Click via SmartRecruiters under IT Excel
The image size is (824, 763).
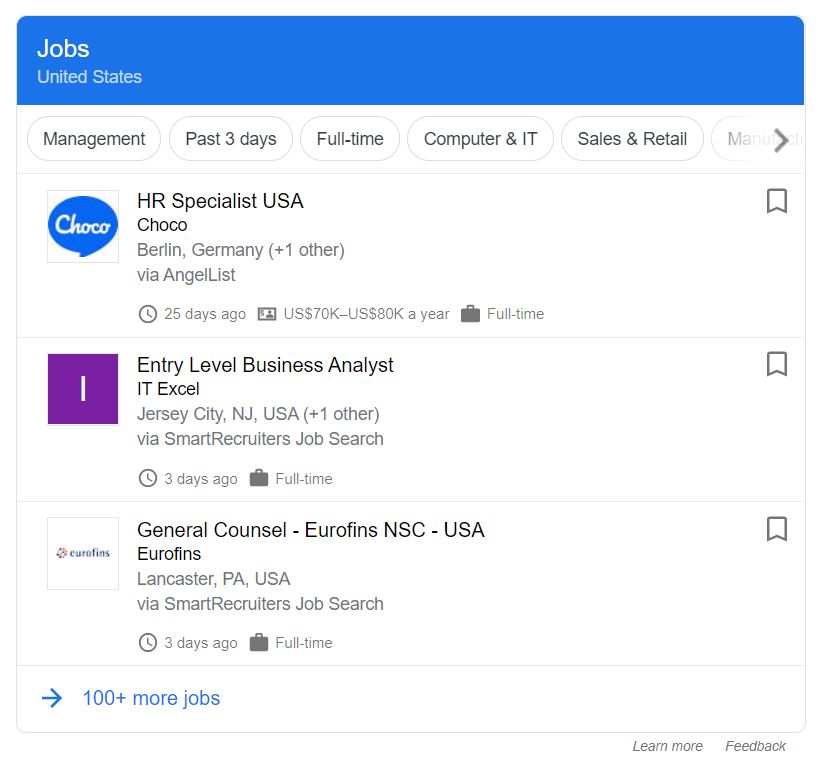(x=260, y=439)
